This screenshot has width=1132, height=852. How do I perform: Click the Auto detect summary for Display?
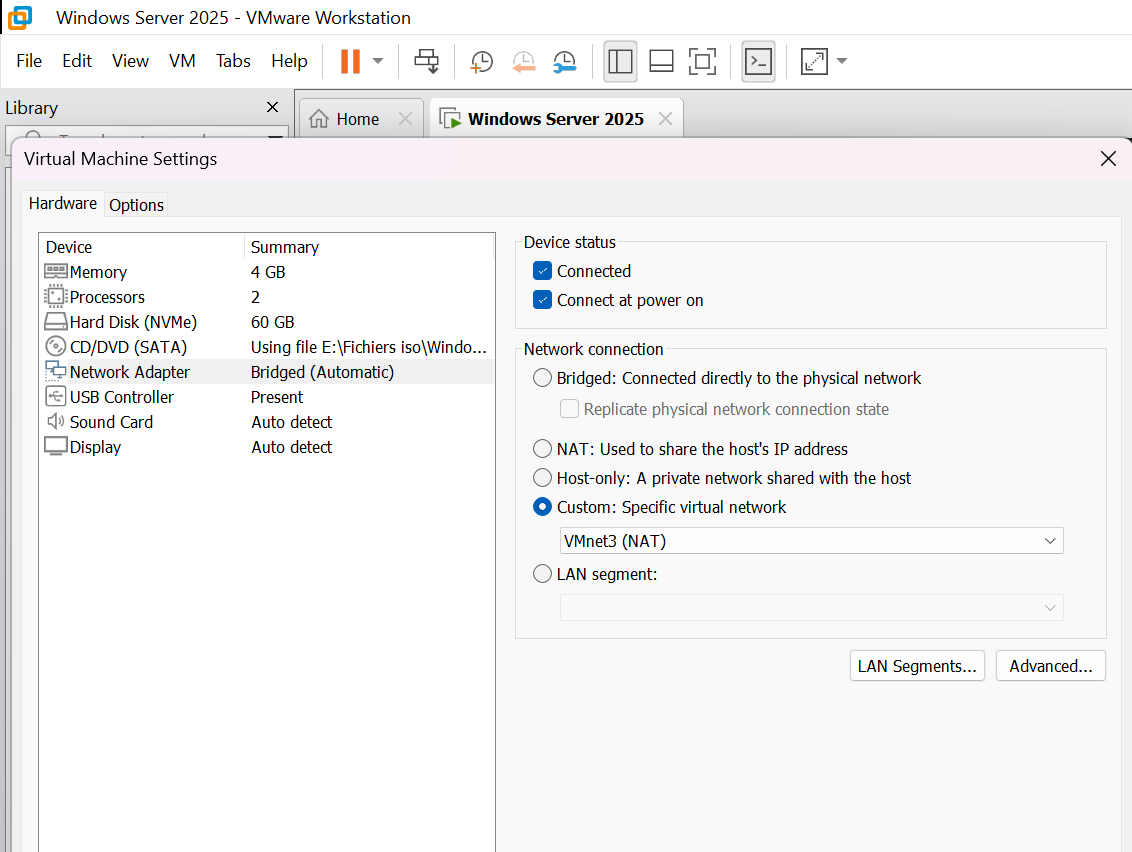click(292, 447)
